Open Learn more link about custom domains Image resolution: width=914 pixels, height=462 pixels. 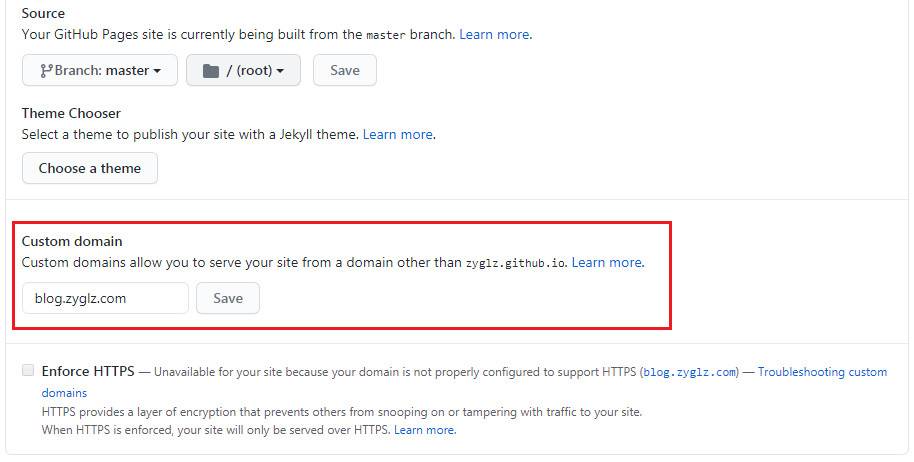point(607,262)
